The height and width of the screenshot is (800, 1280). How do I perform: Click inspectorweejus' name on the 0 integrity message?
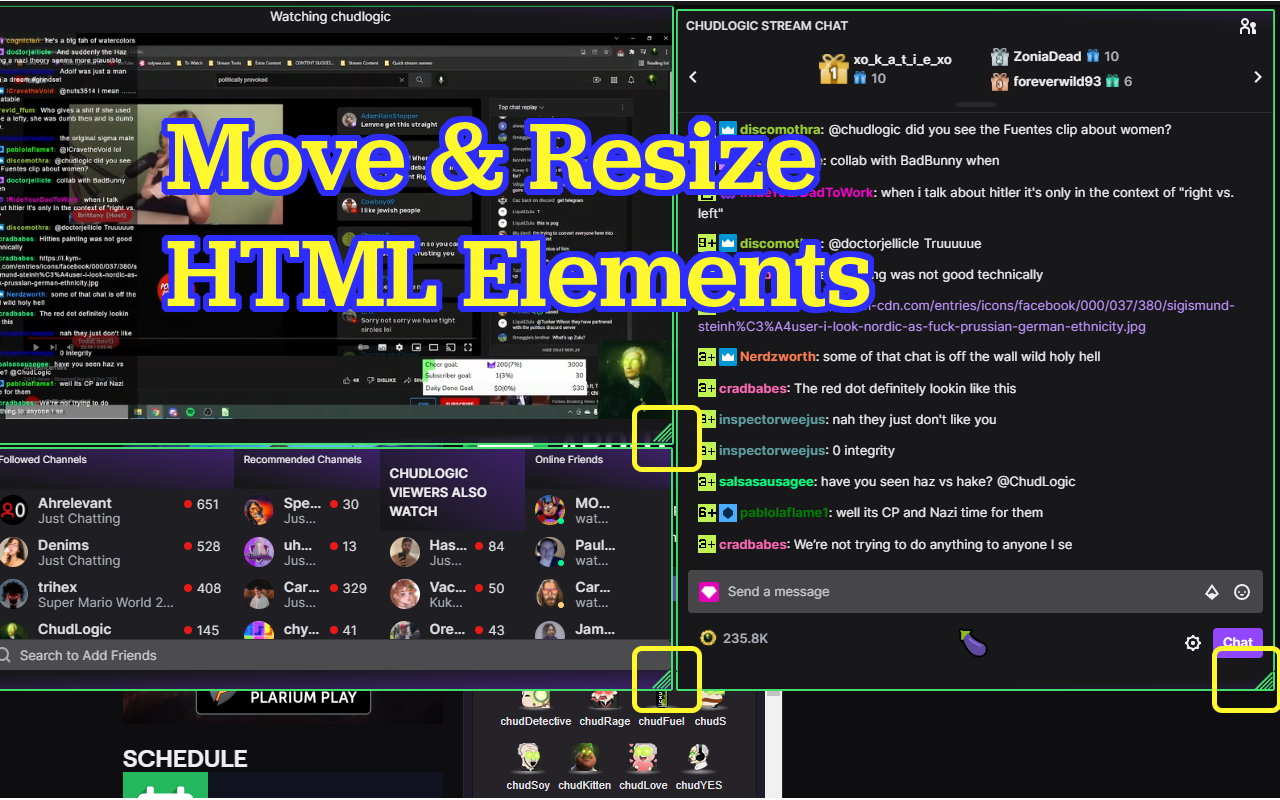tap(772, 450)
